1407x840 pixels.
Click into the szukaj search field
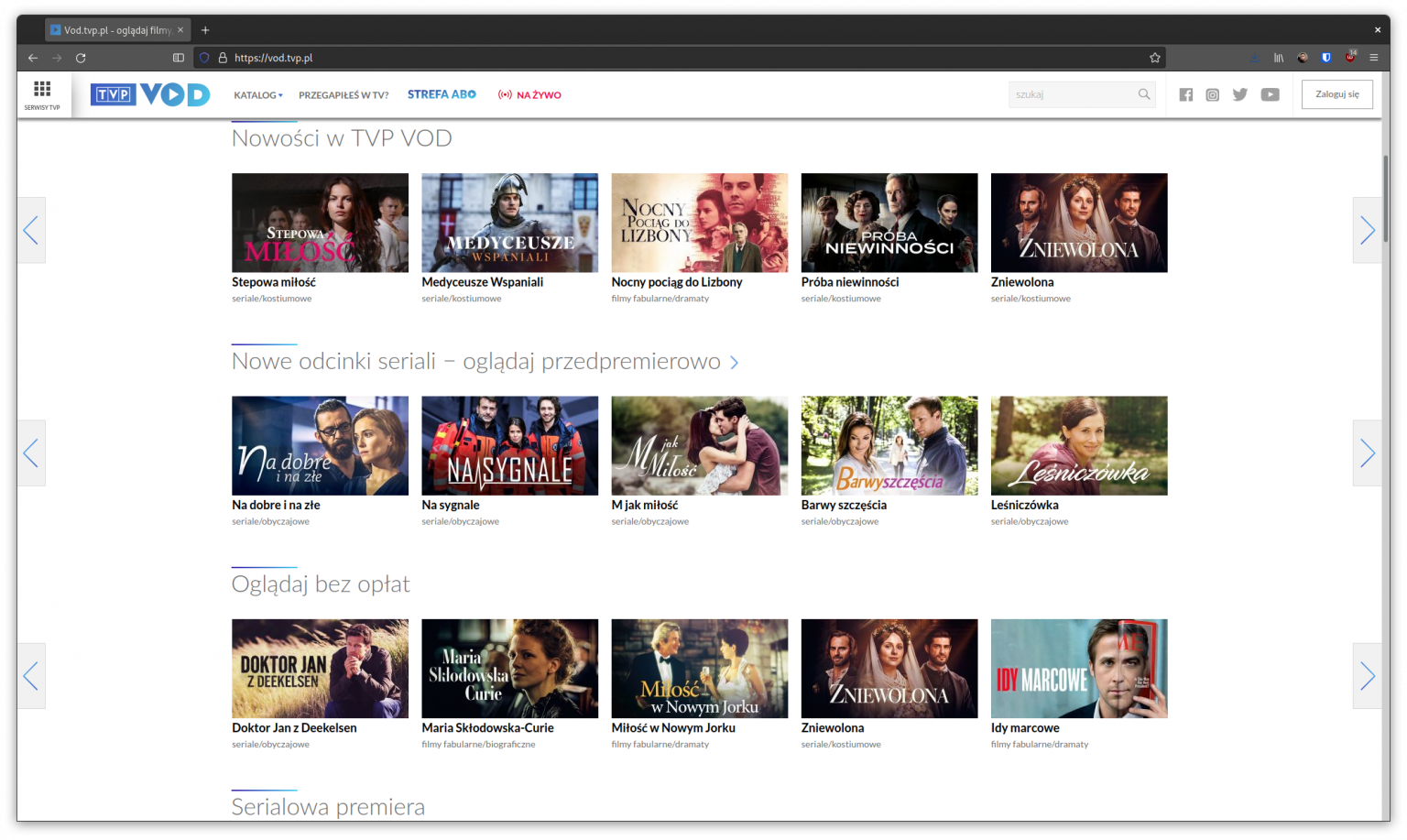pos(1072,94)
